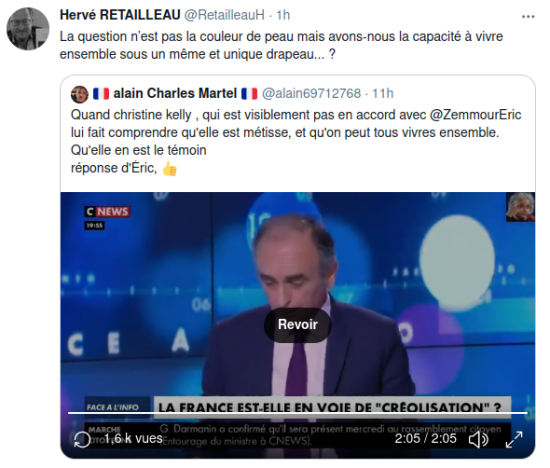Click the 11h quoted tweet timestamp

pos(383,94)
